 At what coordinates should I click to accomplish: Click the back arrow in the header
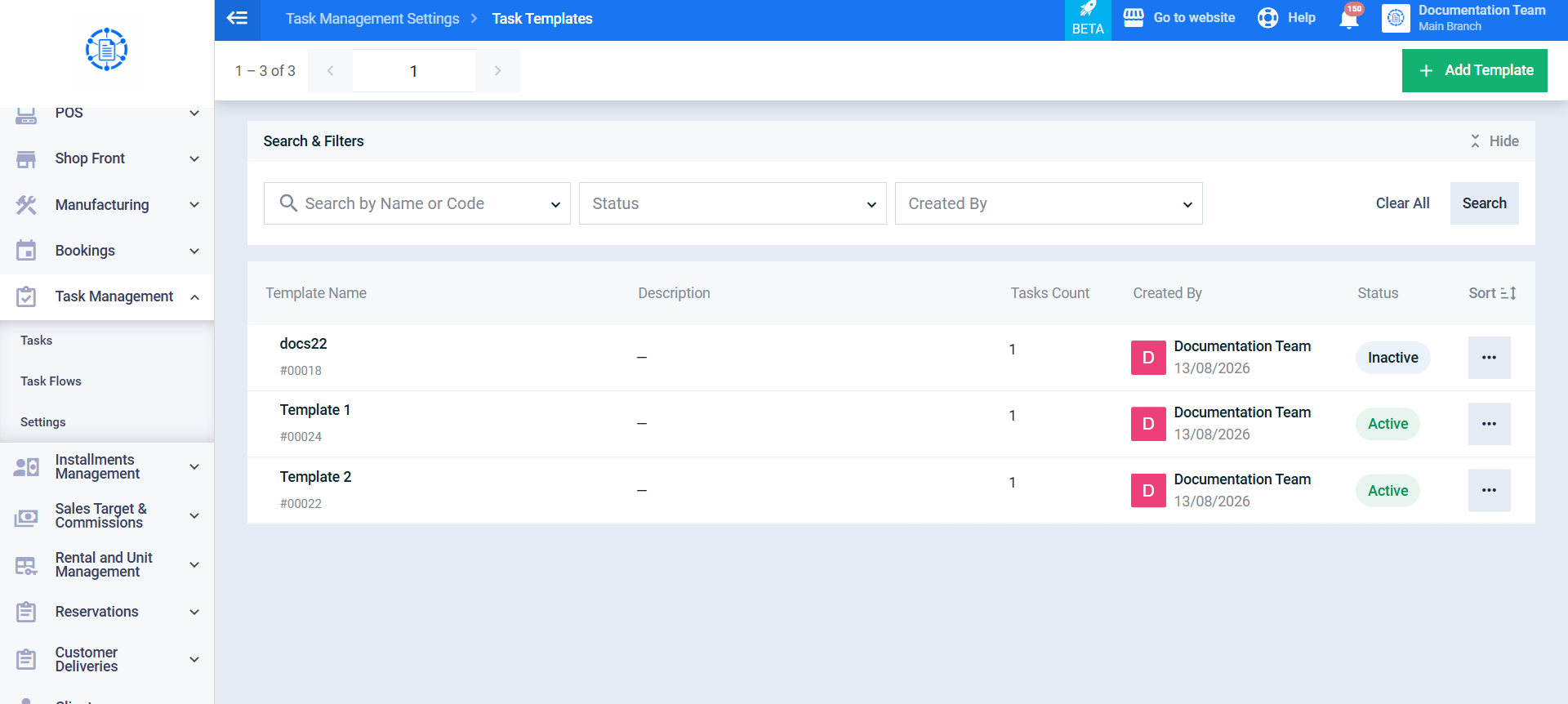(x=237, y=18)
